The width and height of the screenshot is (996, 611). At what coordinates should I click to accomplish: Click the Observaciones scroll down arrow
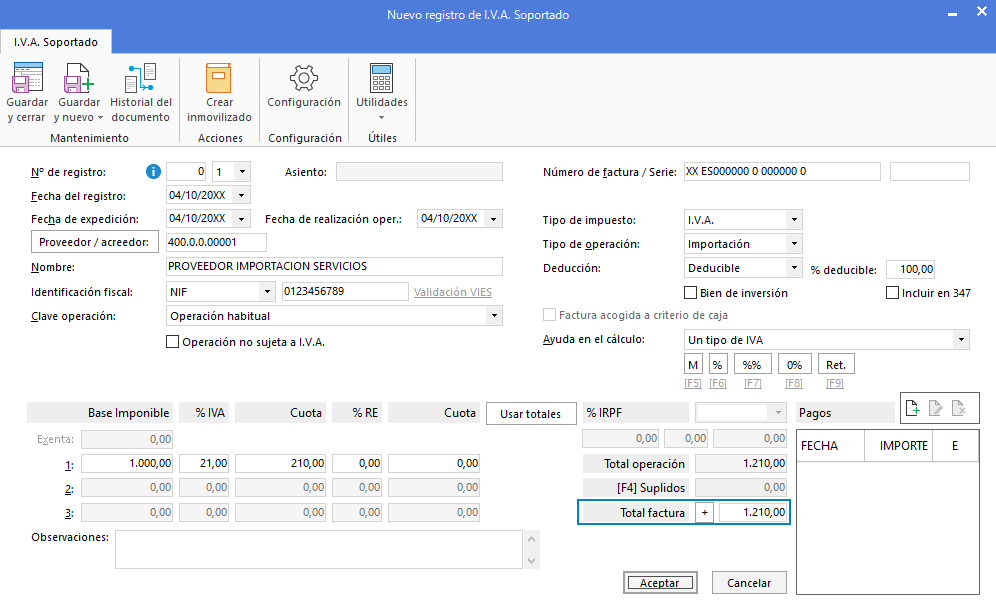532,560
